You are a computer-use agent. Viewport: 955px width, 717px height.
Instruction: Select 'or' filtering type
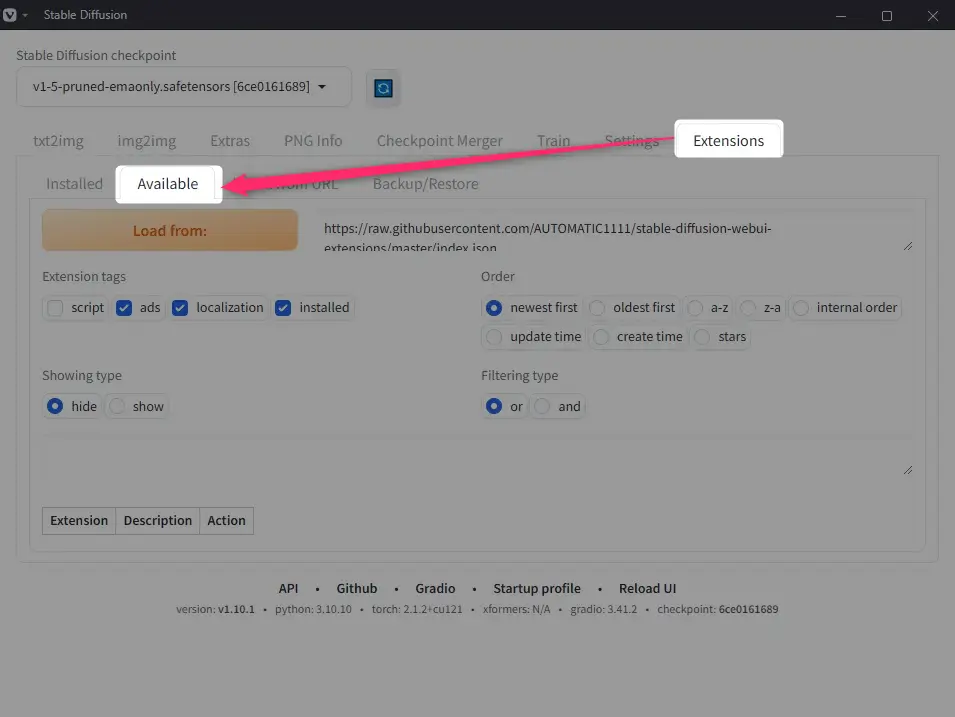pos(494,406)
